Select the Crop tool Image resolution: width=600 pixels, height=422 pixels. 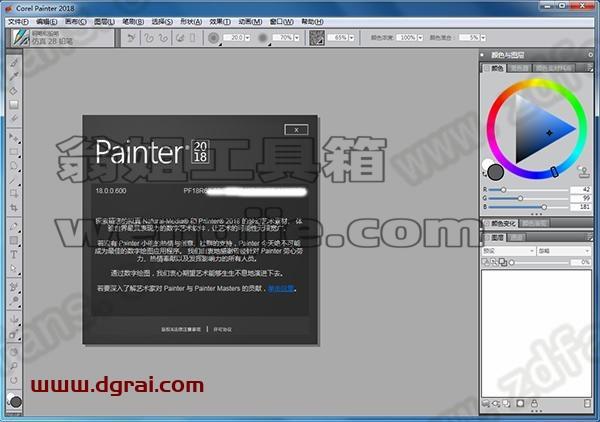click(x=14, y=208)
